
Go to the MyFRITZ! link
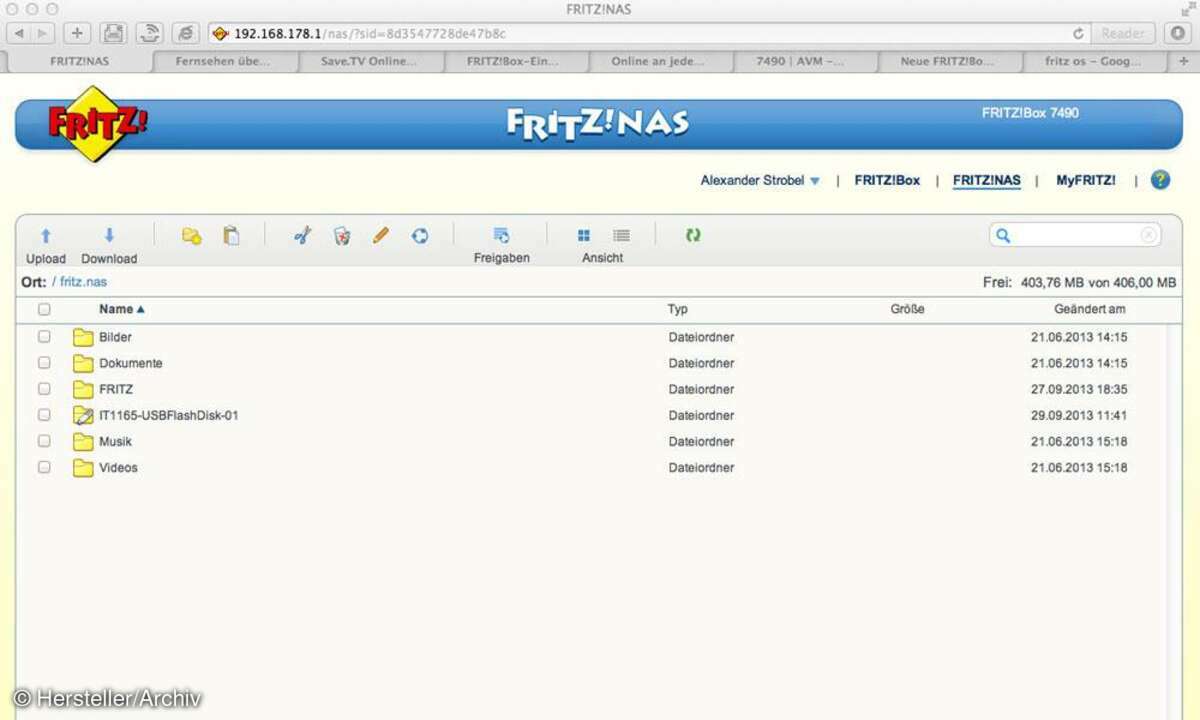click(1086, 181)
